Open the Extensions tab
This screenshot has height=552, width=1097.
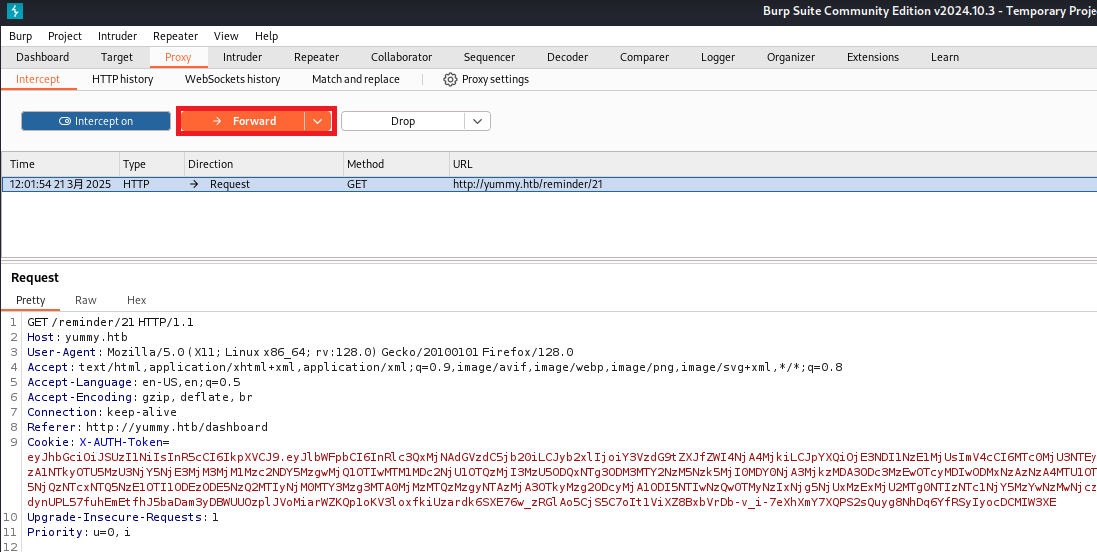point(872,57)
